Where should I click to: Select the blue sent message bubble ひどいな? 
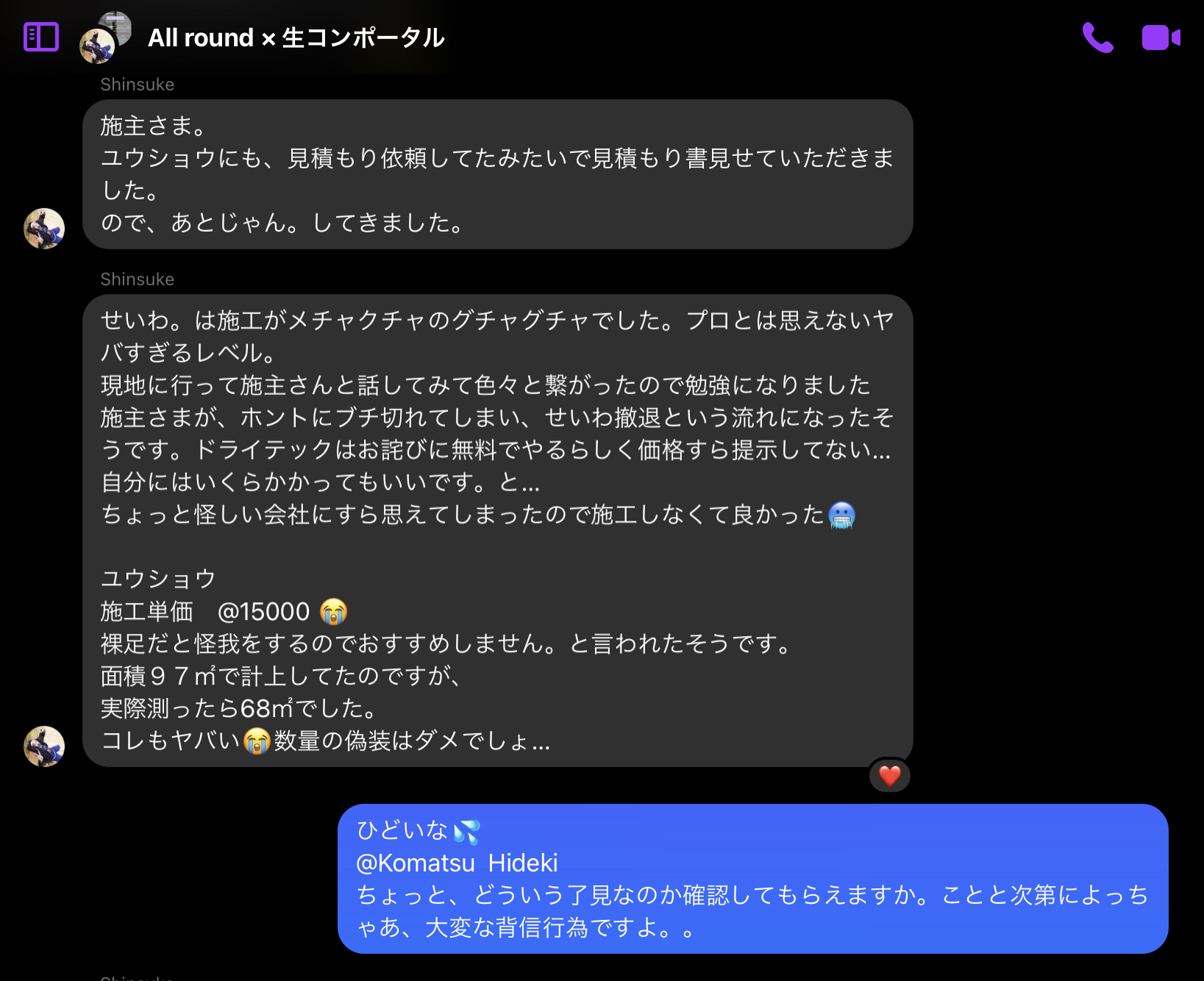(x=753, y=879)
